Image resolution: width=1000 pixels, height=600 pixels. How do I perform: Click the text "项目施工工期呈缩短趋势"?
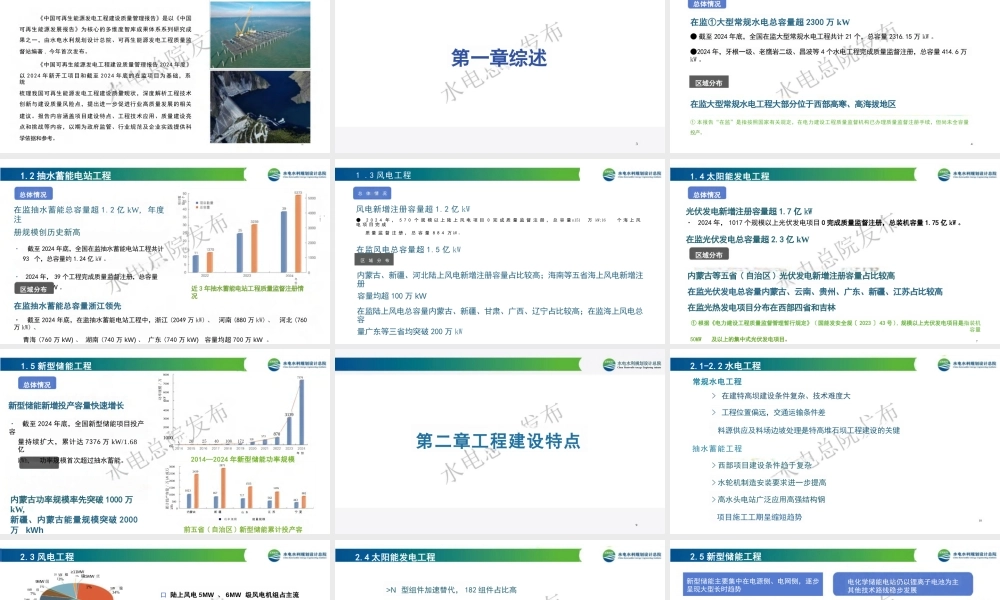(x=760, y=517)
